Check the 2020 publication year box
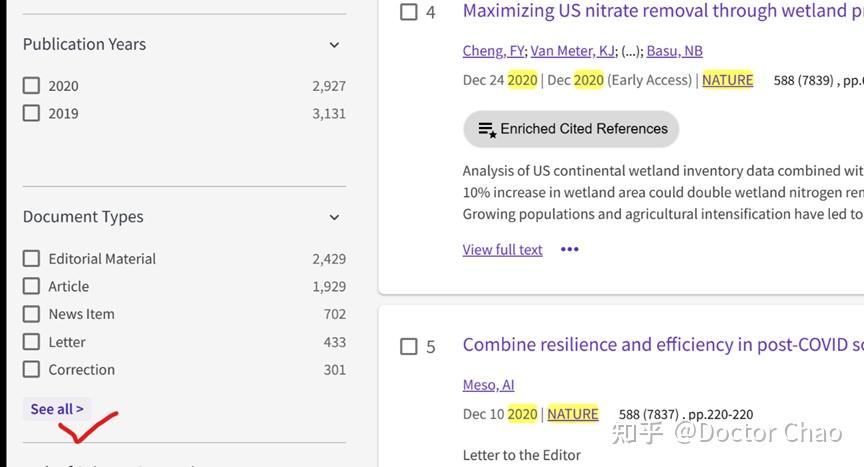The height and width of the screenshot is (467, 864). click(32, 86)
